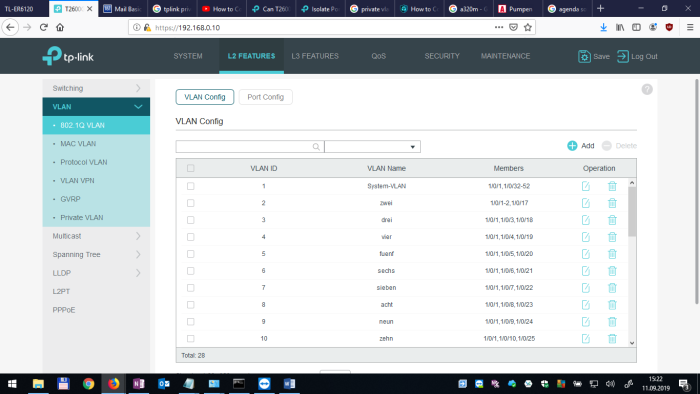This screenshot has width=700, height=394.
Task: Click the VLAN table scroll down arrow
Action: click(632, 343)
